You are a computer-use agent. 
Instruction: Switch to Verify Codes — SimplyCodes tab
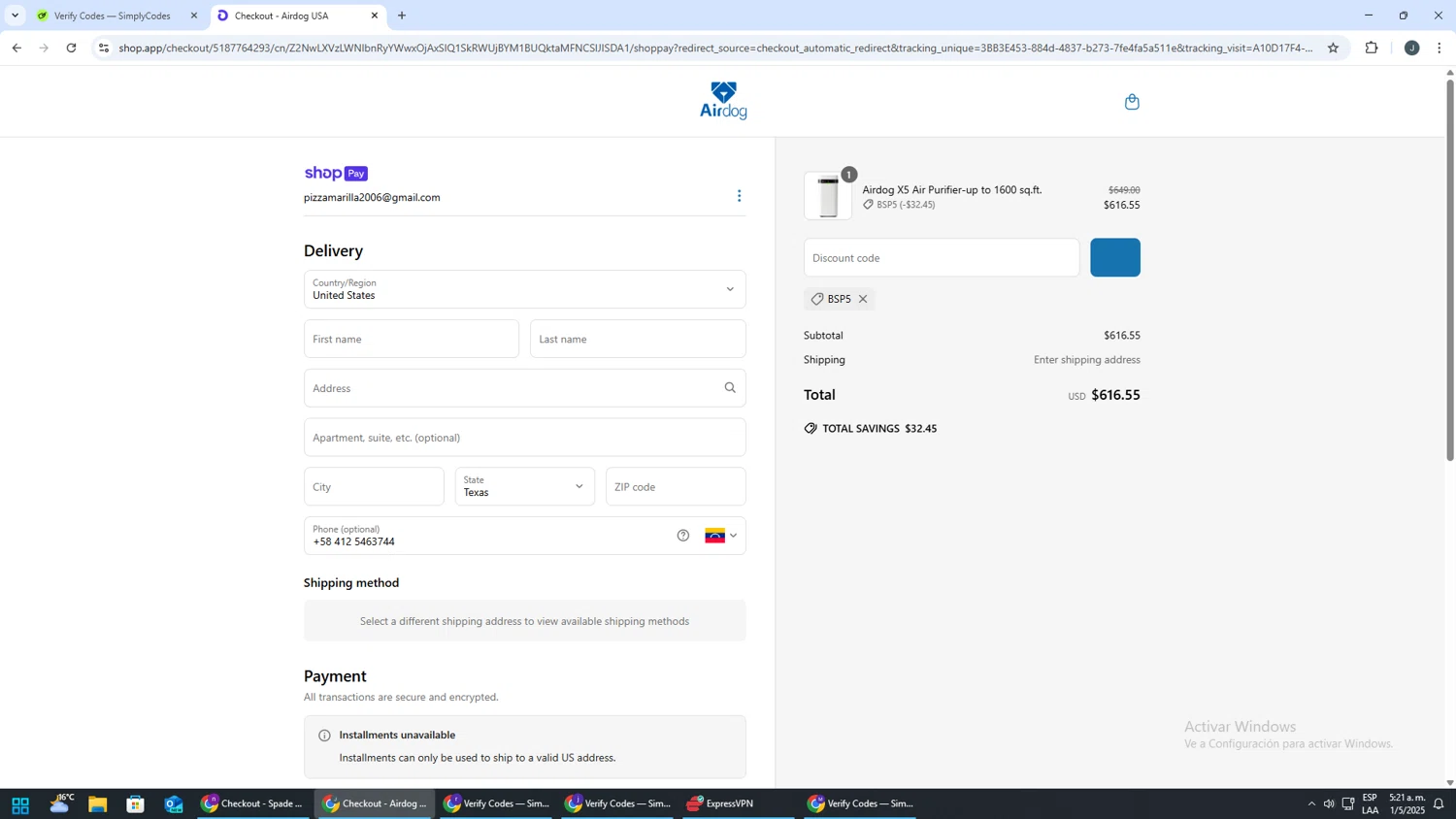click(113, 16)
